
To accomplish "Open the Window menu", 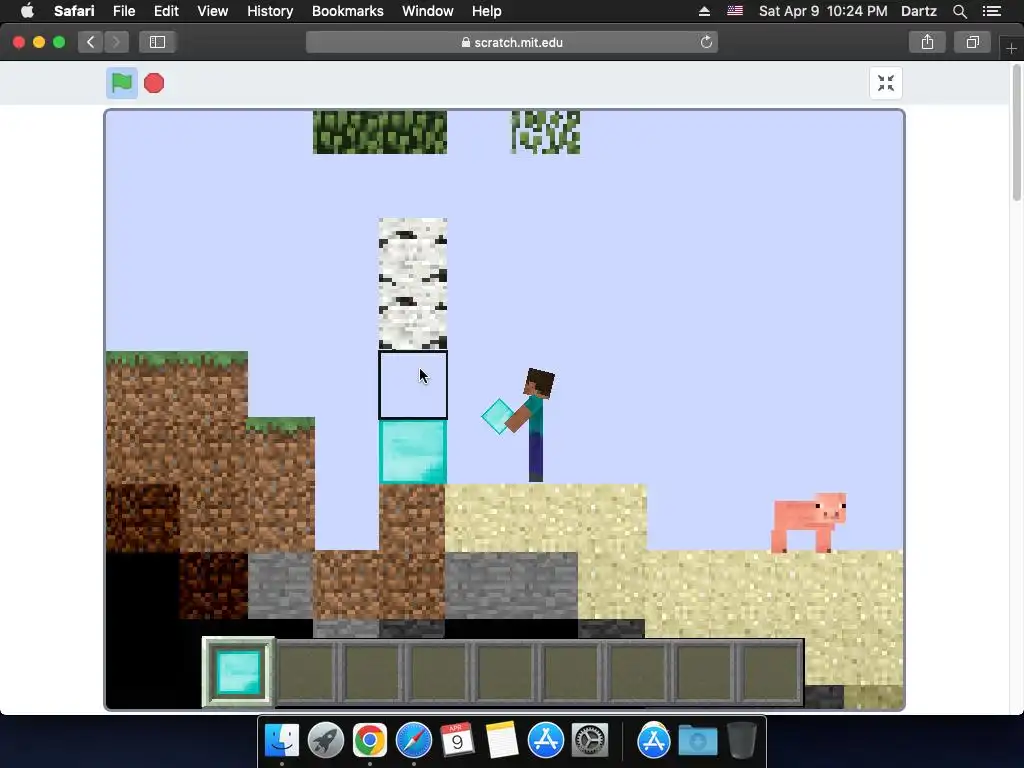I will (x=428, y=11).
